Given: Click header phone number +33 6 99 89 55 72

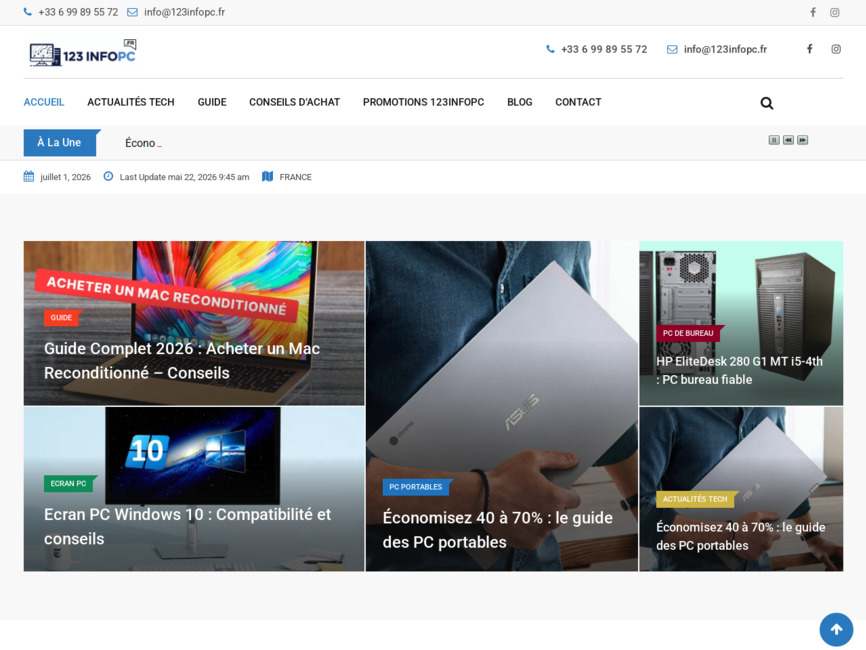Looking at the screenshot, I should [x=604, y=49].
